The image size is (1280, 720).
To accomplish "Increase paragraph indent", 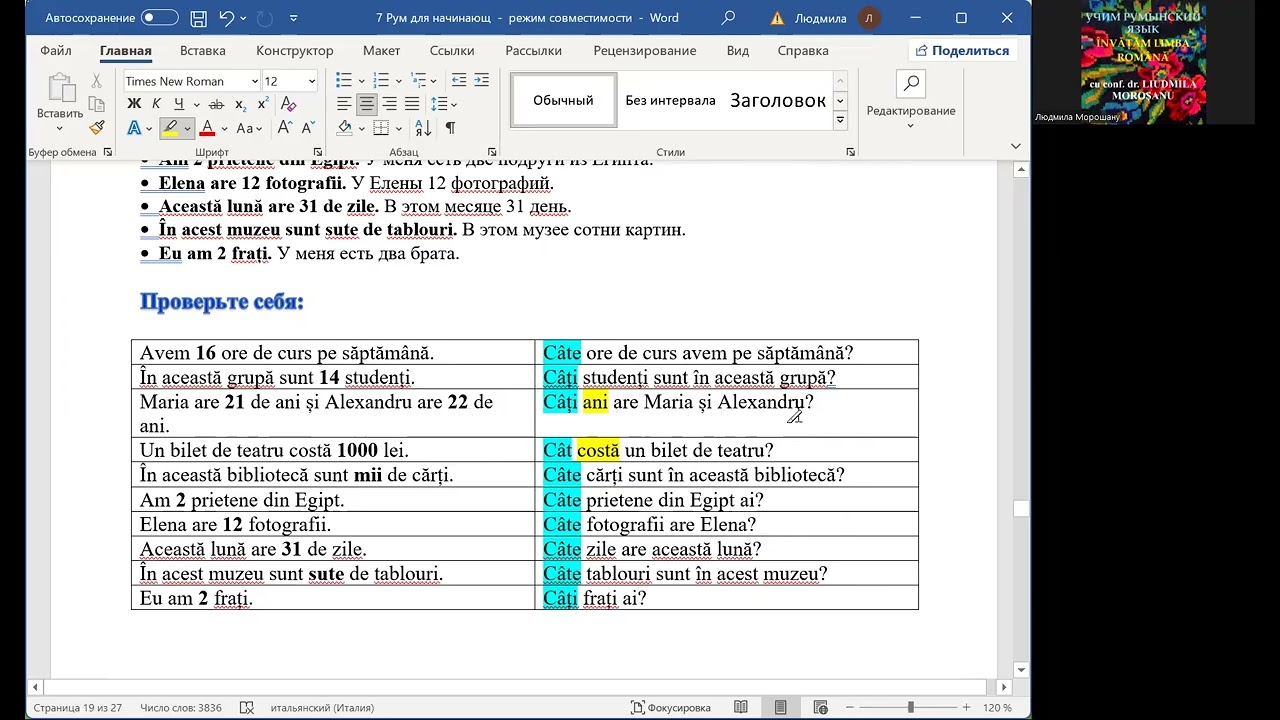I will 481,81.
